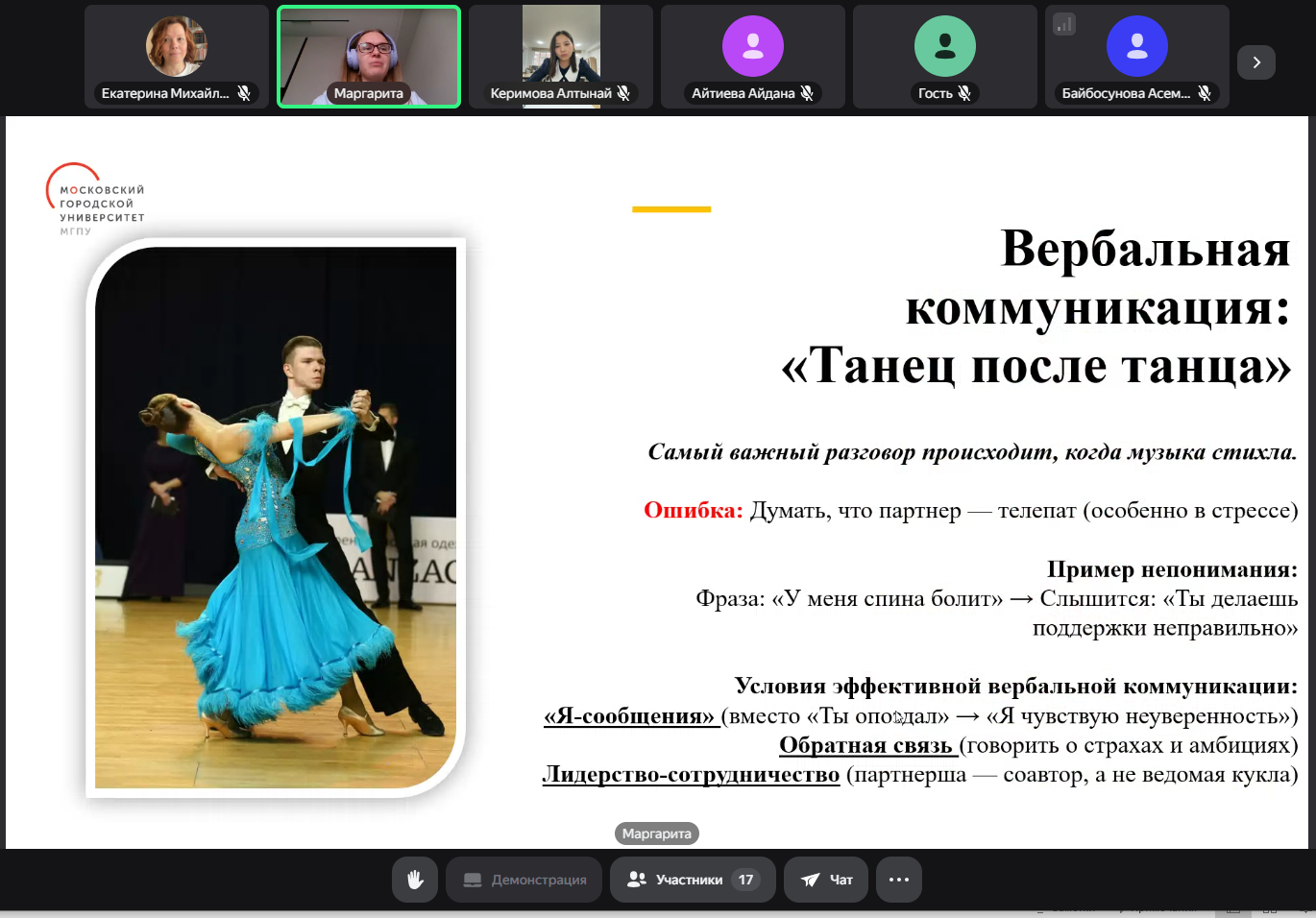Click the raise hand icon

415,880
